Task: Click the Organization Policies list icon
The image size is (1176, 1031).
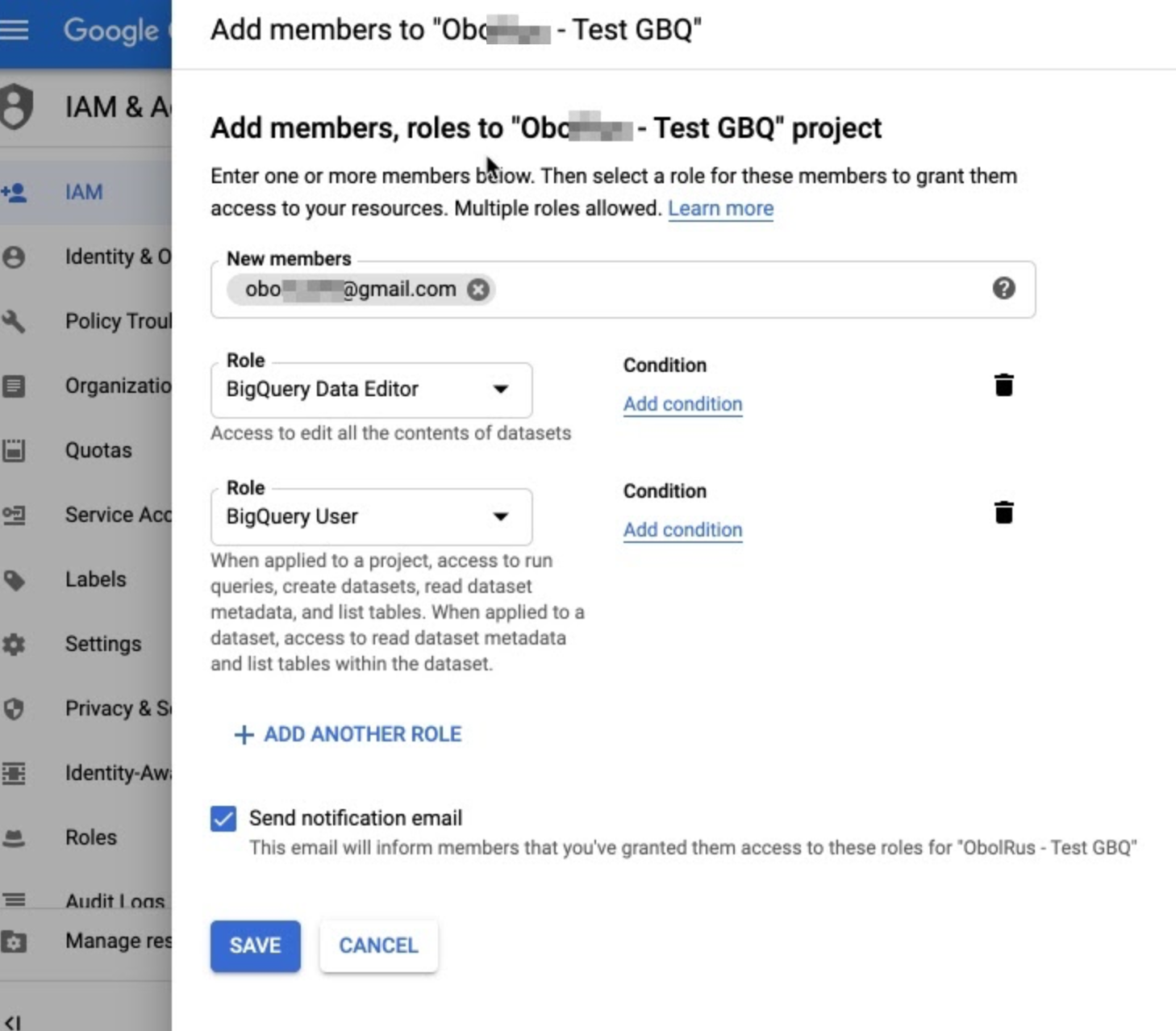Action: (14, 386)
